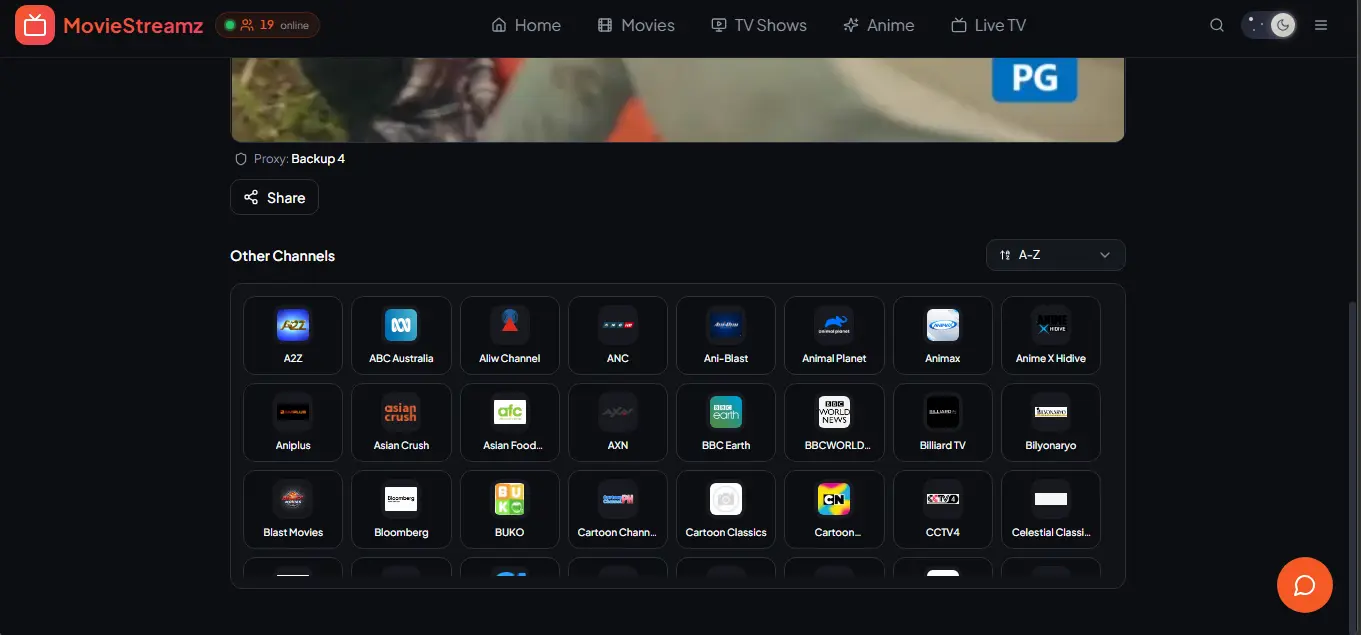Open the CN Cartoon Network tile
1361x635 pixels.
tap(834, 509)
